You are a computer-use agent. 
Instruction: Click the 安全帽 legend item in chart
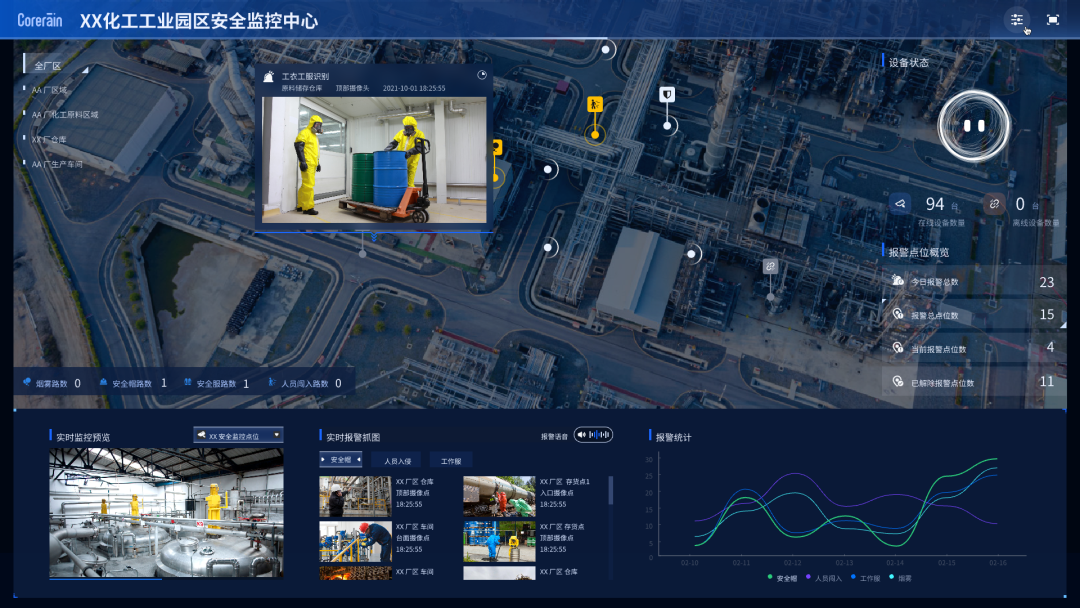click(x=783, y=578)
